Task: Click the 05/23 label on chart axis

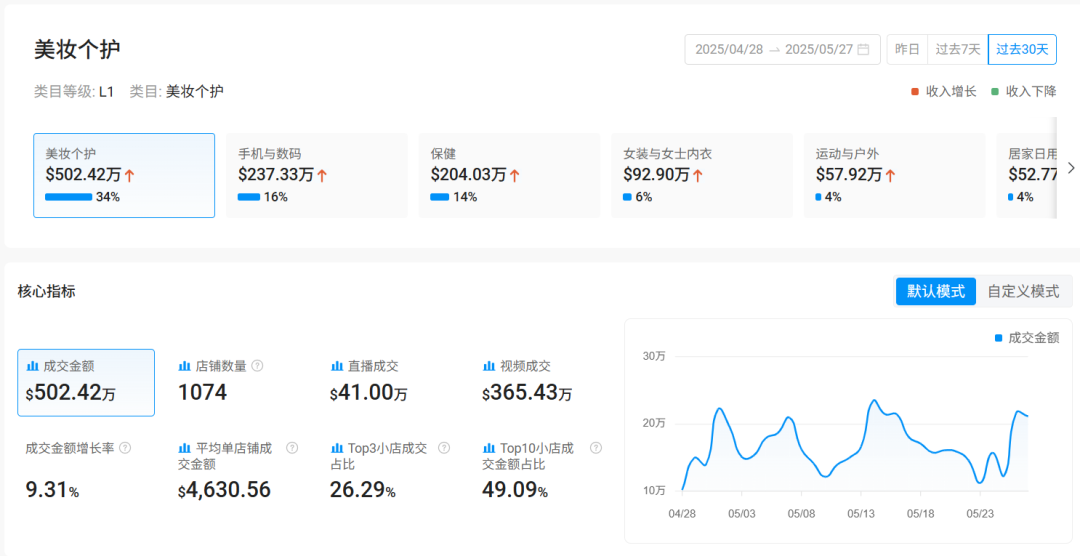Action: coord(979,513)
